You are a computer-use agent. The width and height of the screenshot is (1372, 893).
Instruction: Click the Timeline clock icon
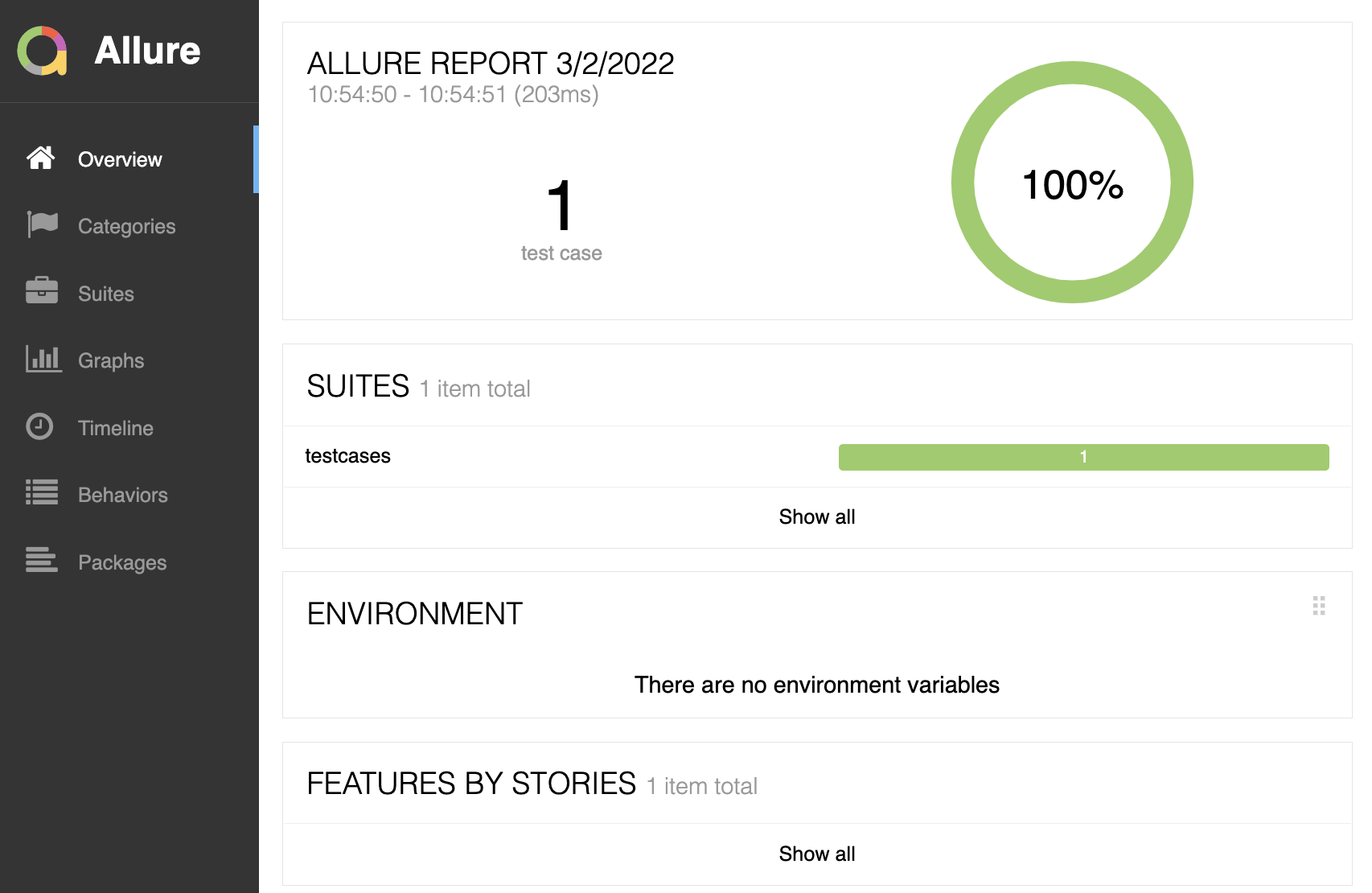pyautogui.click(x=40, y=426)
